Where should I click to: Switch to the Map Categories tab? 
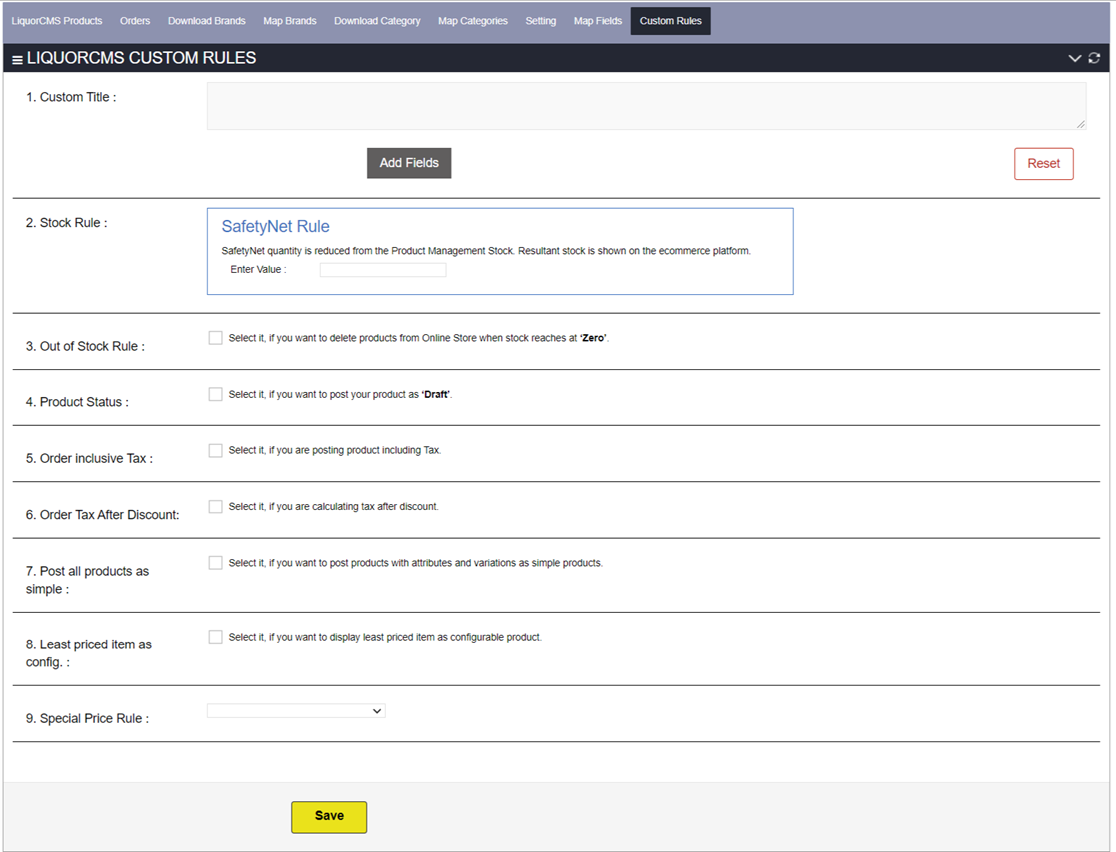tap(473, 21)
